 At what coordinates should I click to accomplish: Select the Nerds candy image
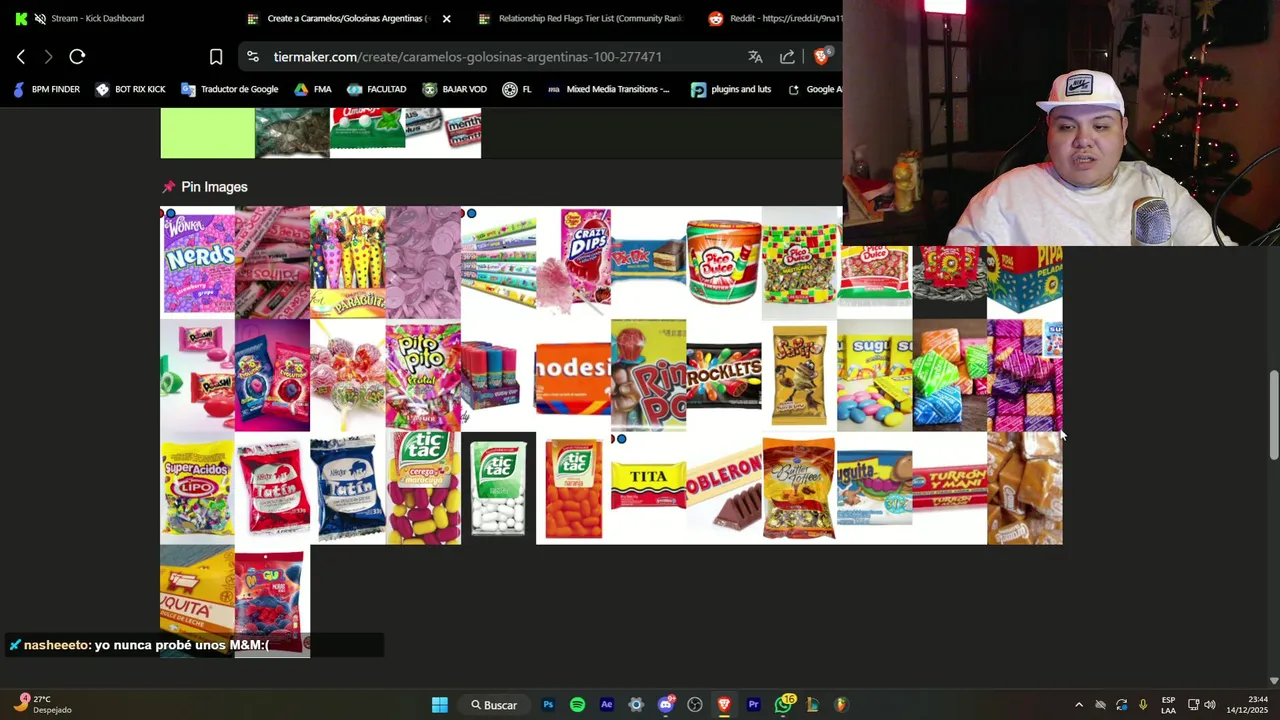[x=198, y=262]
